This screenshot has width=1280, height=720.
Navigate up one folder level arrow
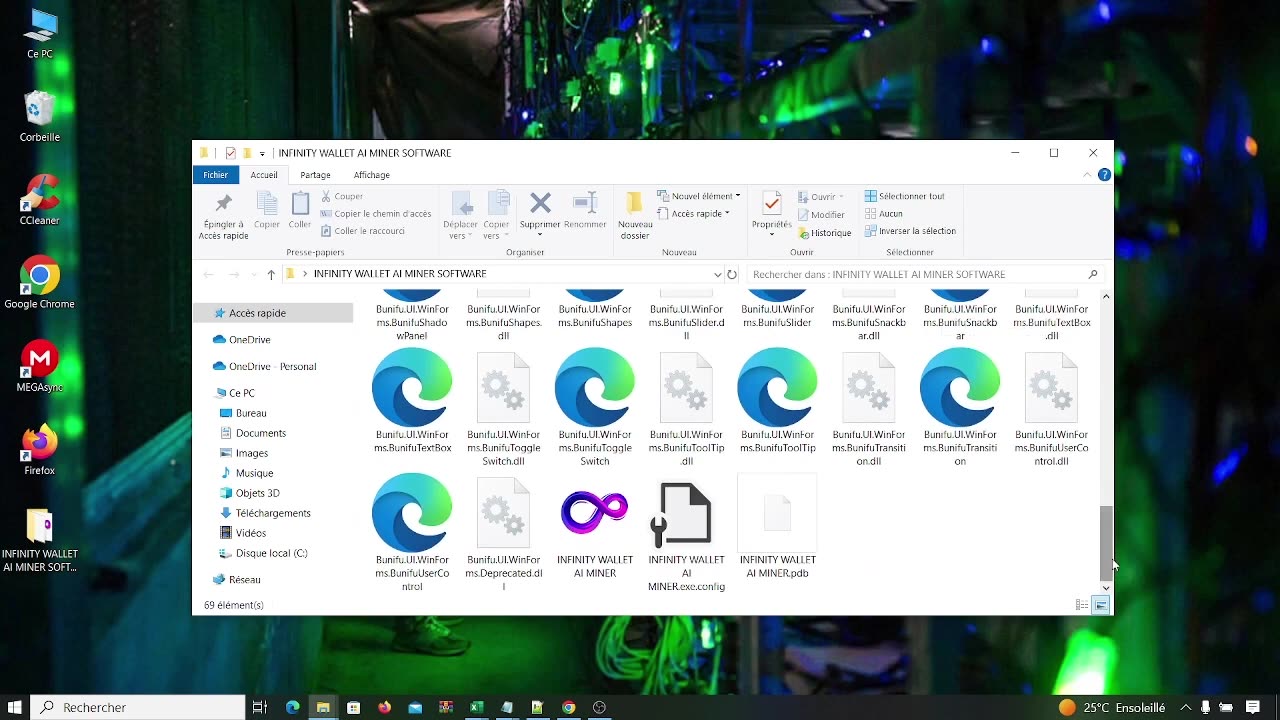tap(270, 274)
